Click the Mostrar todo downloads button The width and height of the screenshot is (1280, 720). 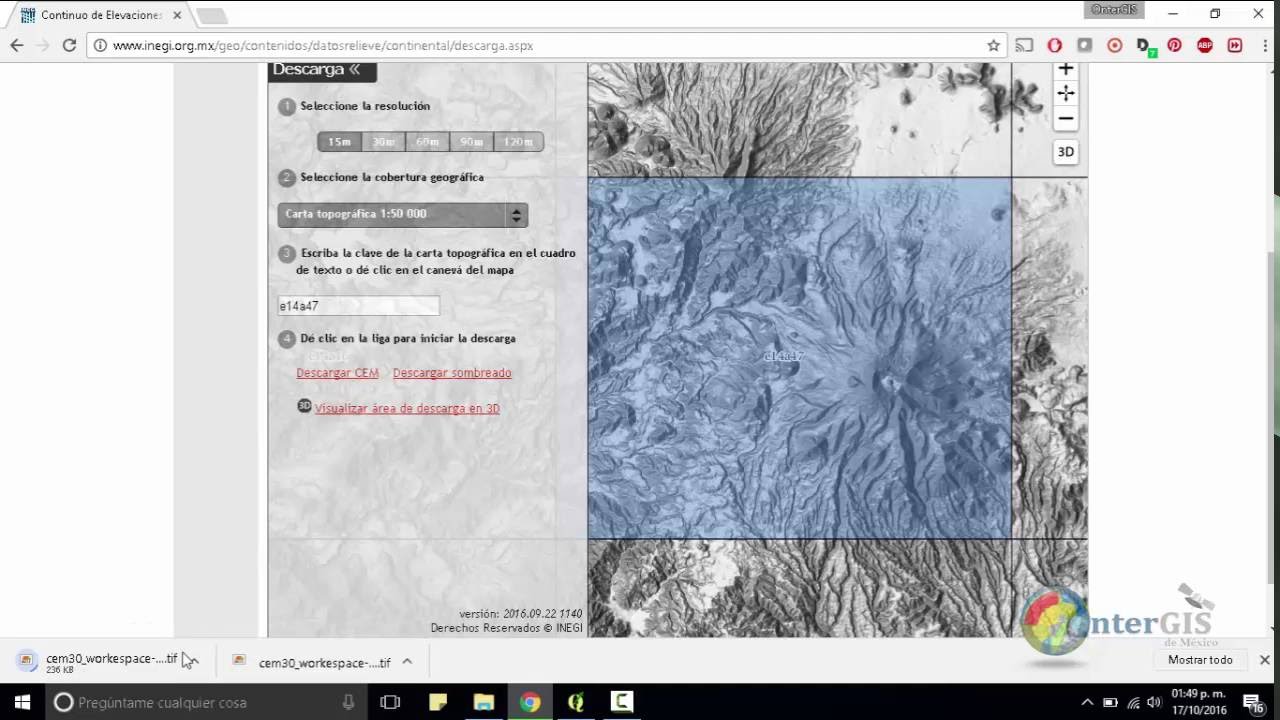pyautogui.click(x=1200, y=660)
